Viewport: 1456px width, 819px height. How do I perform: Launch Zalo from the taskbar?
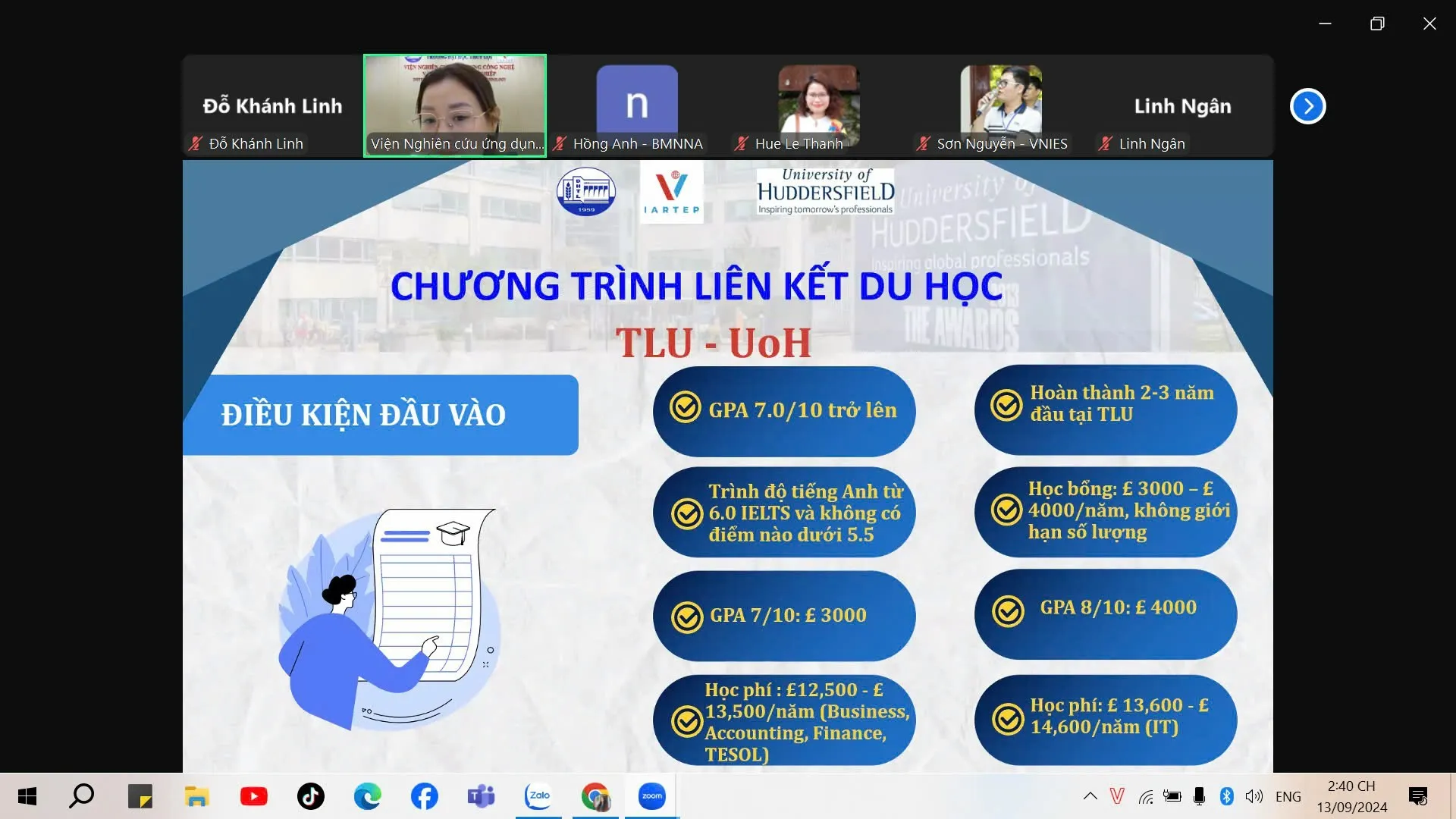(x=538, y=796)
